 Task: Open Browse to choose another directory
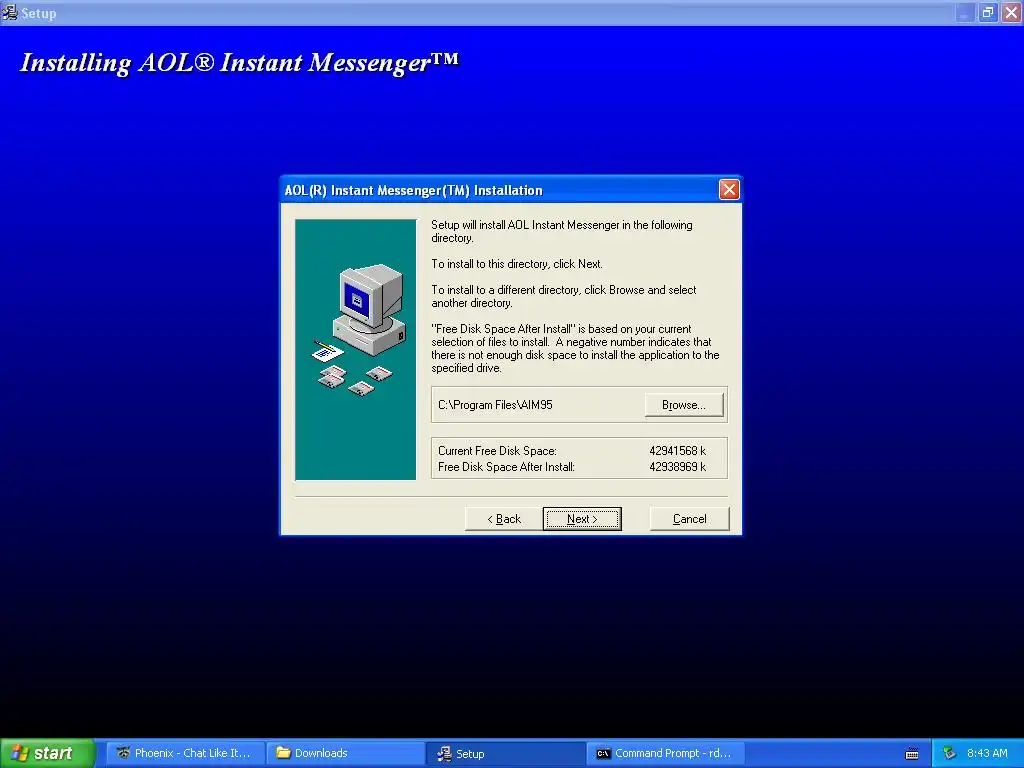(x=684, y=405)
